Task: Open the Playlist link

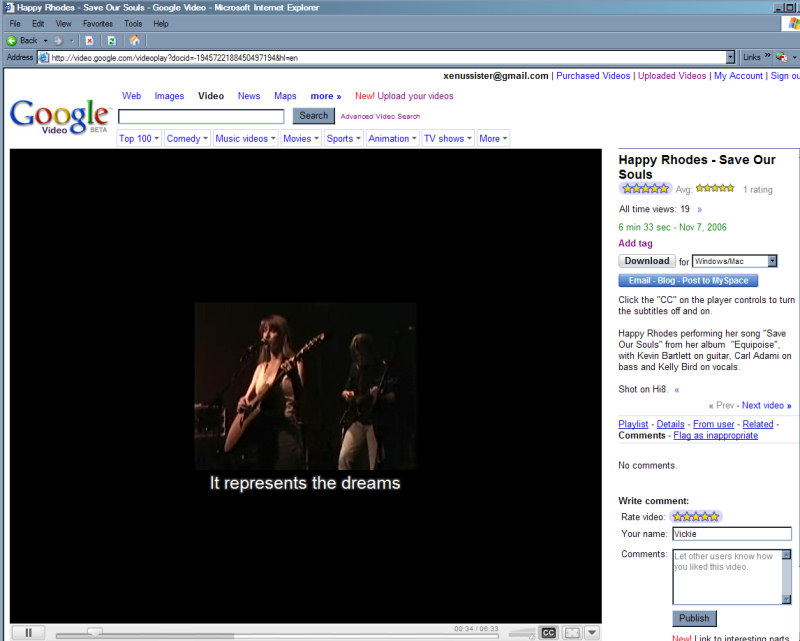Action: (633, 424)
